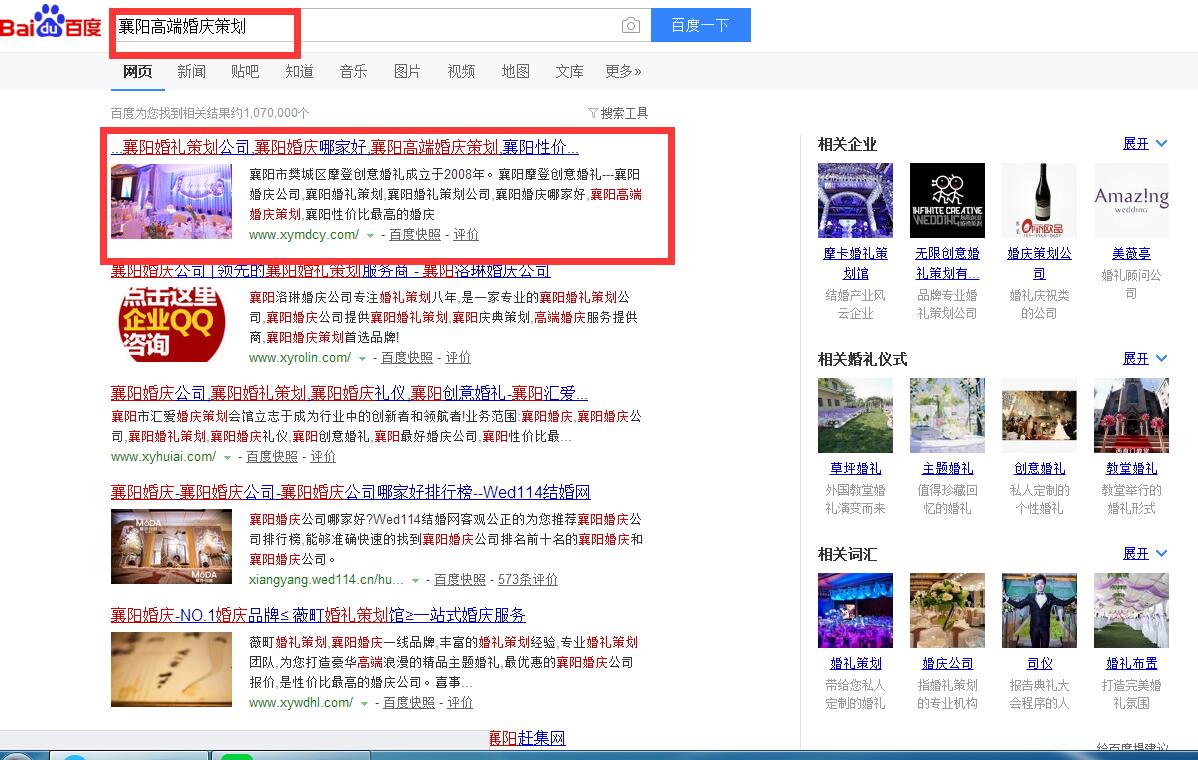Viewport: 1198px width, 760px height.
Task: Switch to the 视频 tab
Action: 461,71
